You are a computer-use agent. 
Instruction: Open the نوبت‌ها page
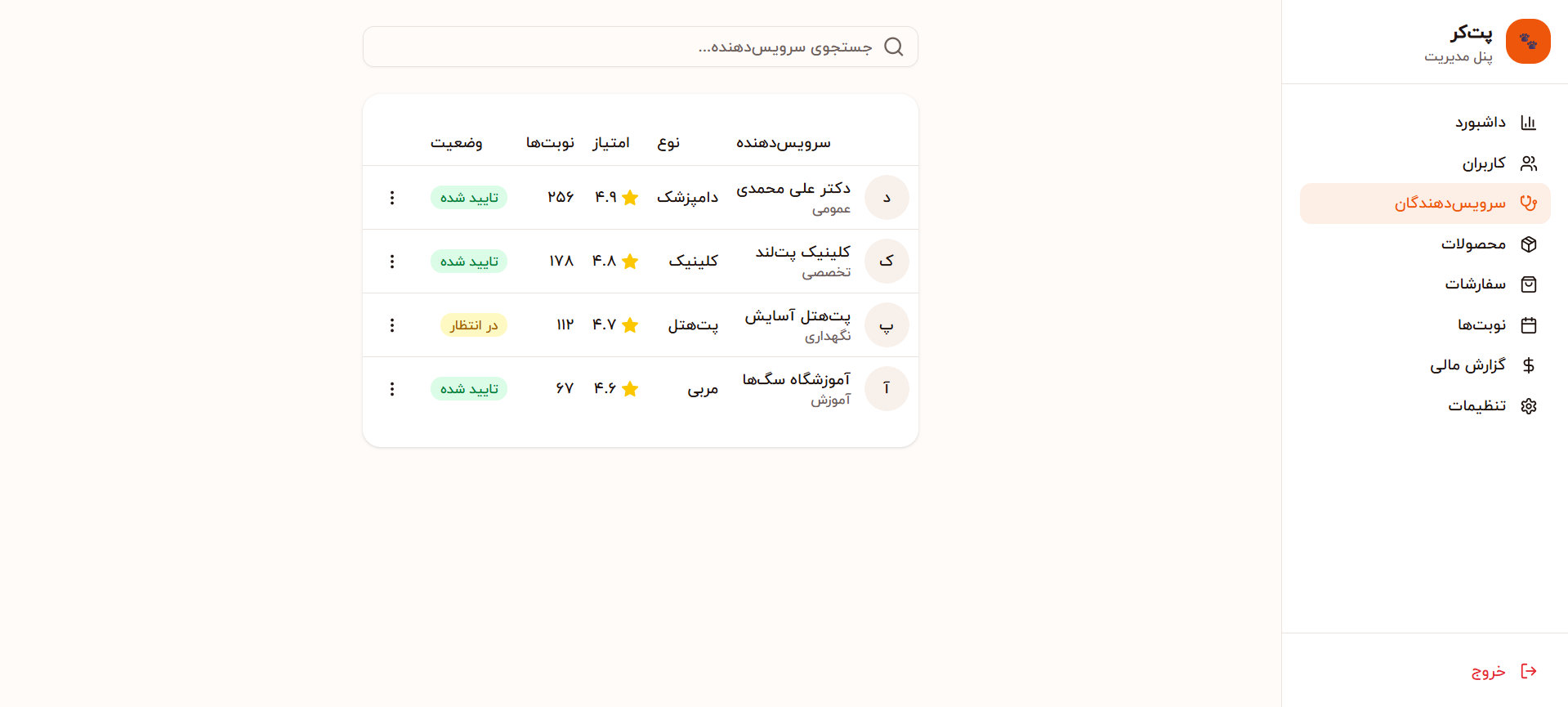[x=1425, y=325]
